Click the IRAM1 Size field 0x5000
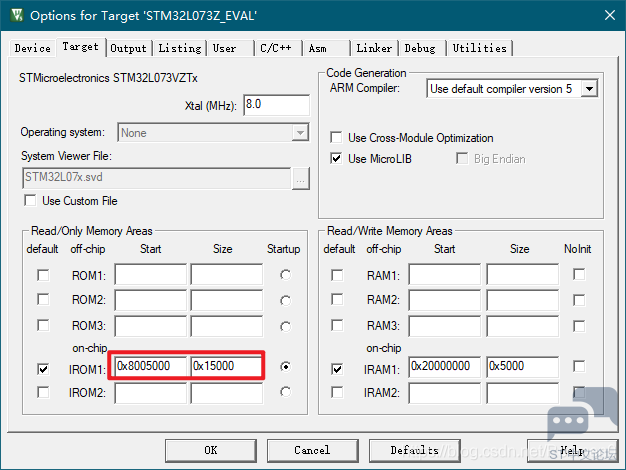The height and width of the screenshot is (470, 626). (523, 367)
